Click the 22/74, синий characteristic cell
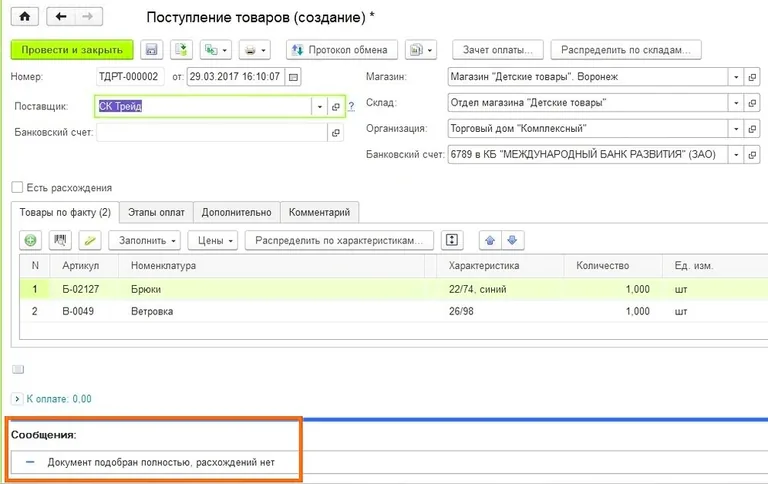768x484 pixels. (500, 289)
